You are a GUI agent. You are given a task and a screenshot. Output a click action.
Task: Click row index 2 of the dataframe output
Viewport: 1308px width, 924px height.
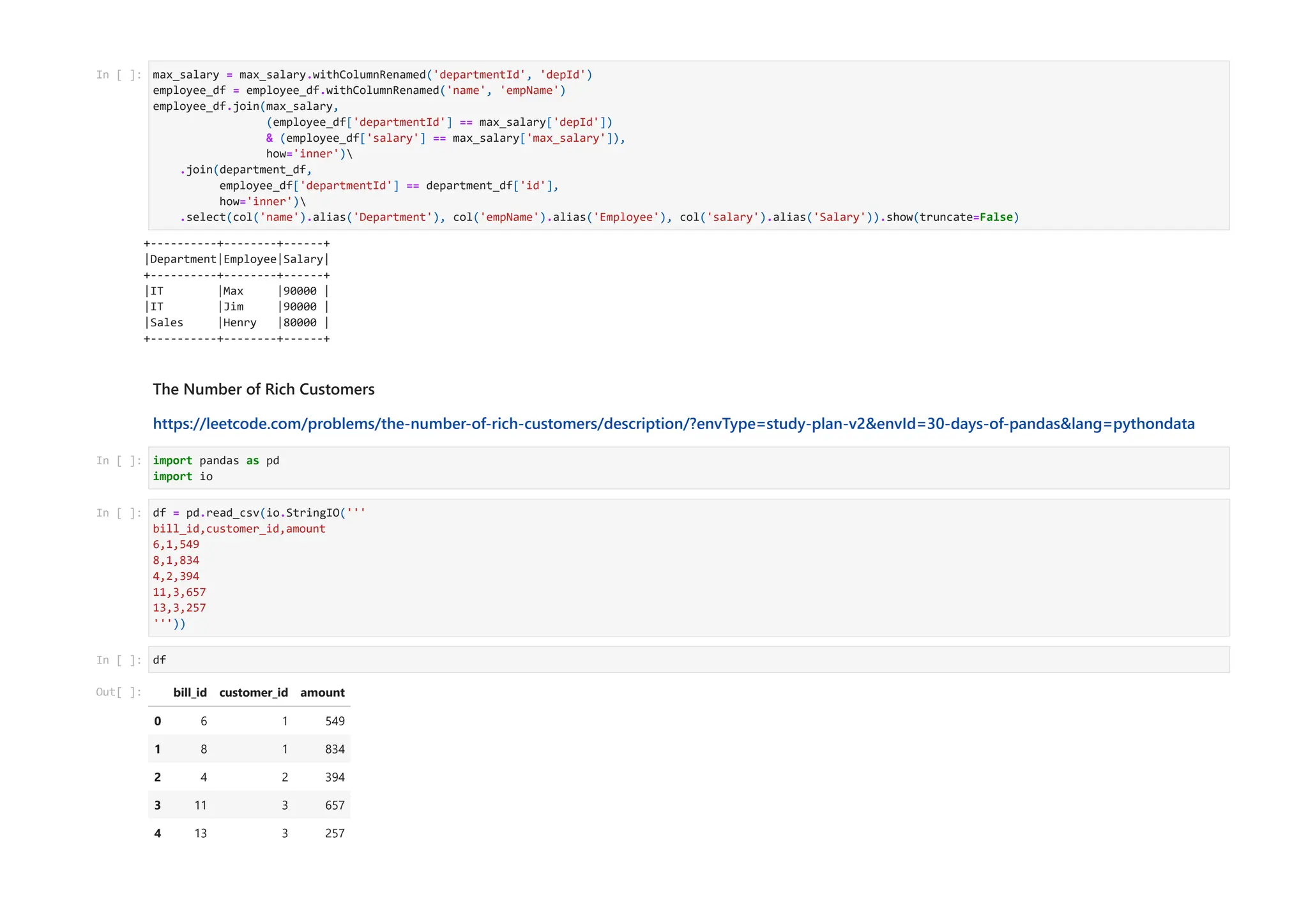[158, 777]
